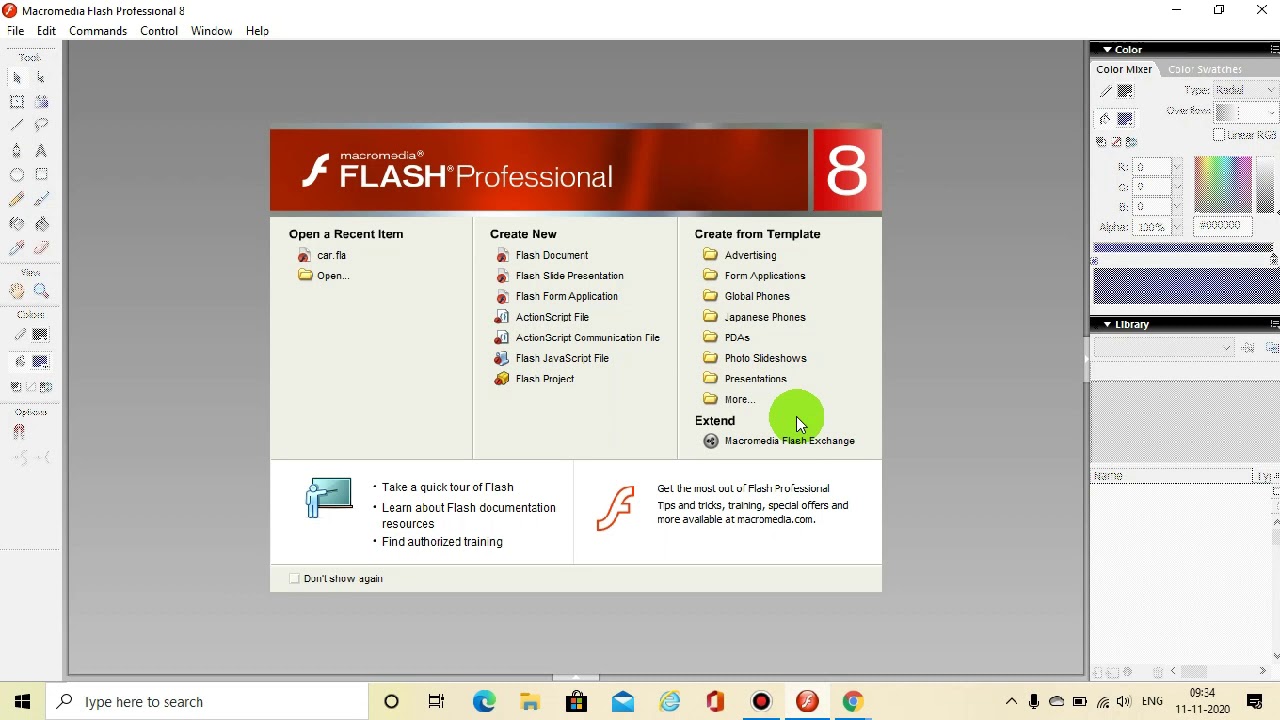Check the Don't show again box
Screen dimensions: 1280x720
click(294, 578)
